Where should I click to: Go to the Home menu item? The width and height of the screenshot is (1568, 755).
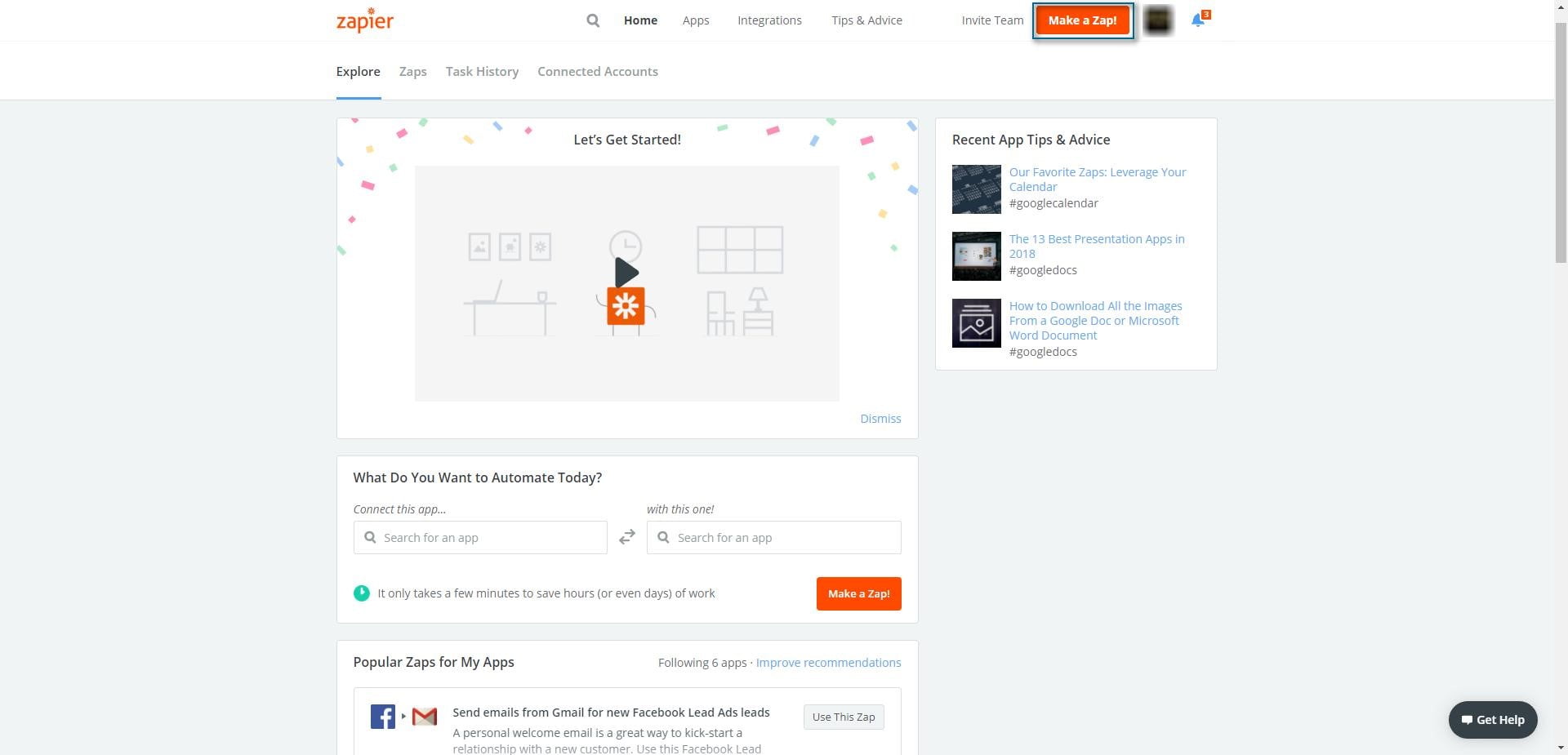point(640,20)
